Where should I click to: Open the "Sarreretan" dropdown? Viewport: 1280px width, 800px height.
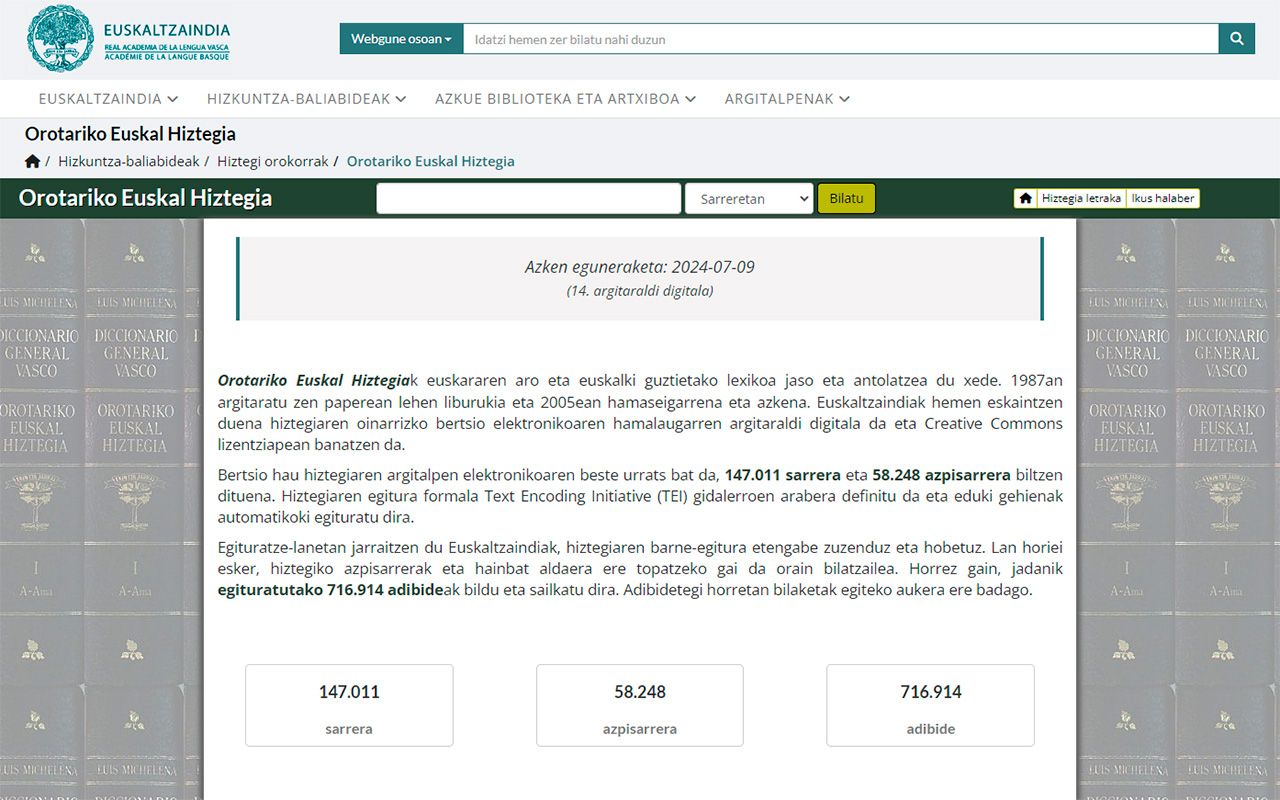tap(748, 198)
